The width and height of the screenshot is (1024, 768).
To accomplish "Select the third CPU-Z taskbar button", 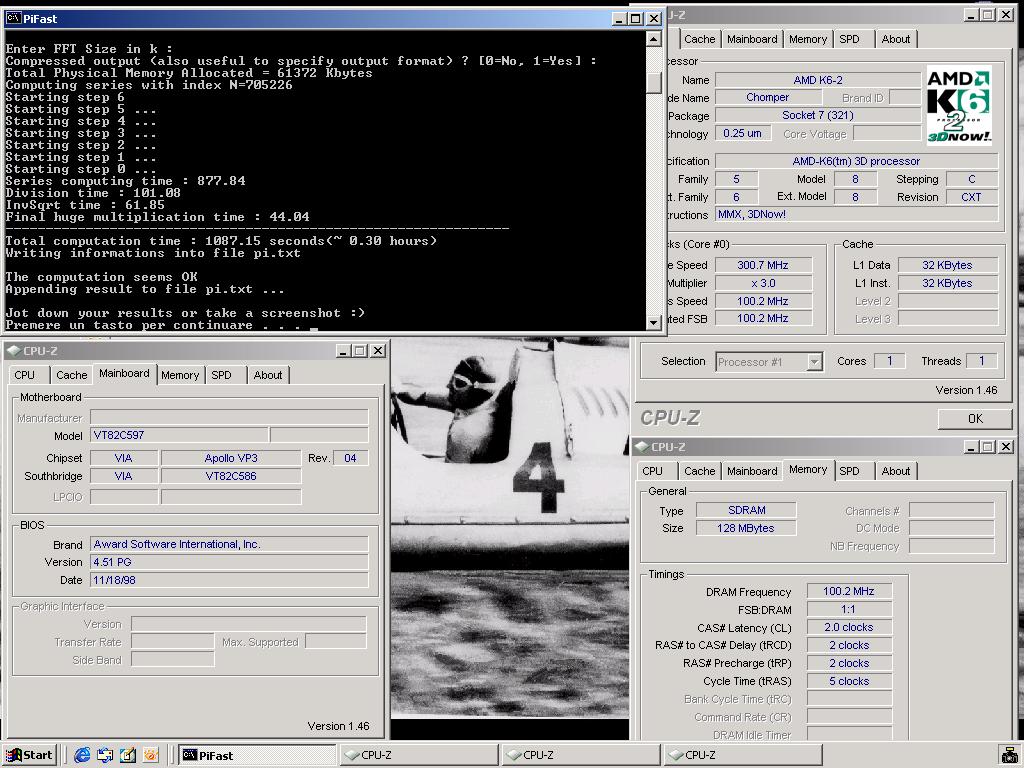I will tap(743, 755).
